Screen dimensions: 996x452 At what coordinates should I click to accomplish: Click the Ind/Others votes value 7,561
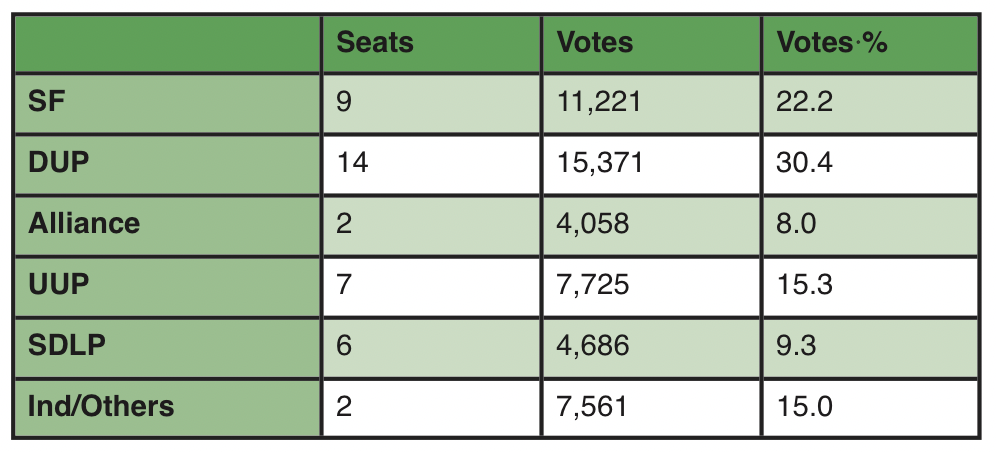pyautogui.click(x=593, y=406)
